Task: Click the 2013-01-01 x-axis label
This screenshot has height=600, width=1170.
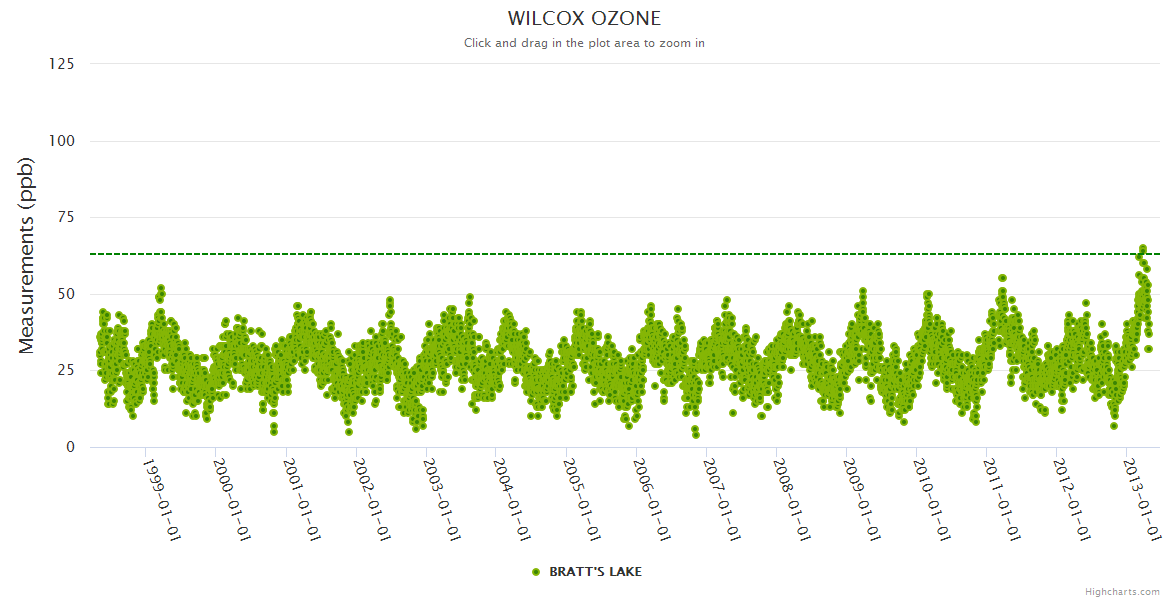Action: point(1141,499)
